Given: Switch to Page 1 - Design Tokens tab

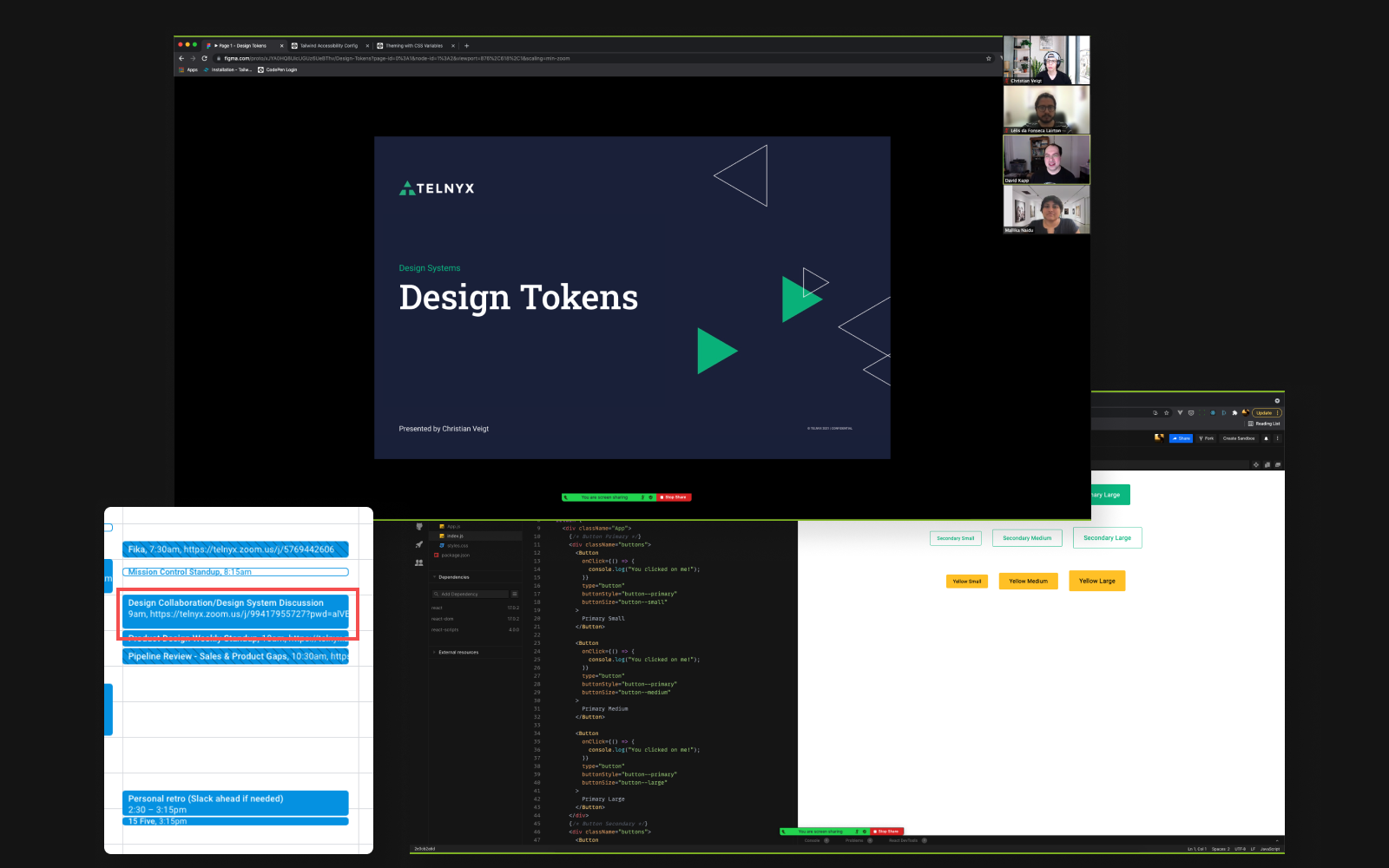Looking at the screenshot, I should point(245,45).
